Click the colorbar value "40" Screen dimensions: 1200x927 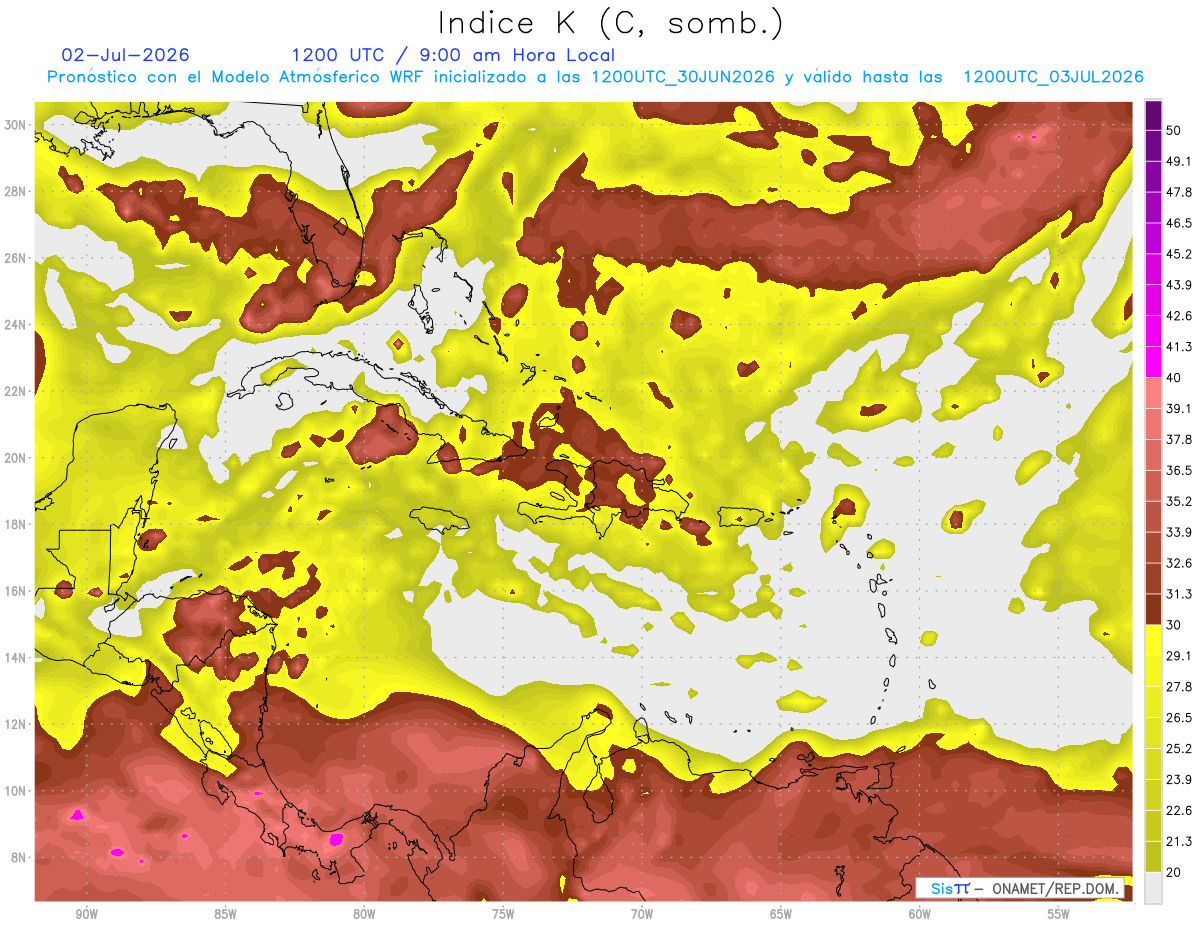coord(1175,377)
